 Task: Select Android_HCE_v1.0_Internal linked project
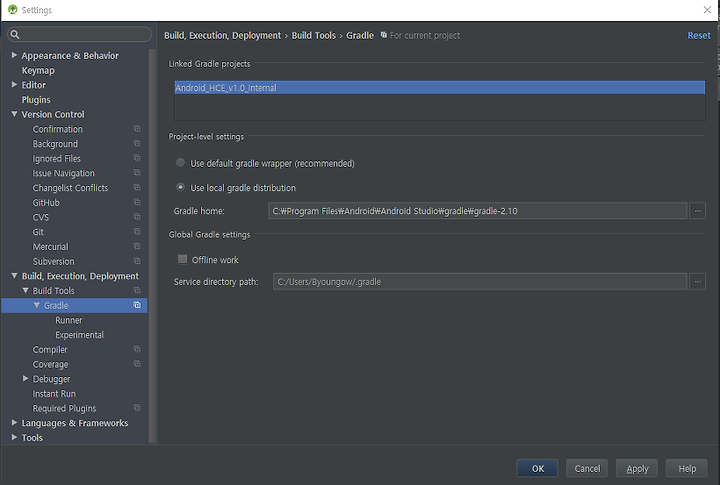point(440,88)
